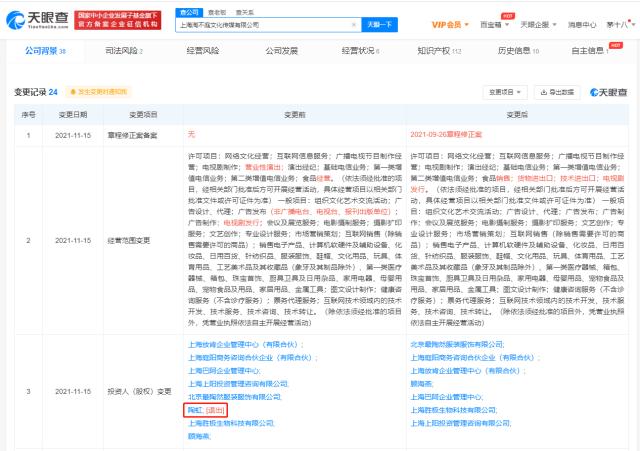Click the red official credit agency banner
Viewport: 640px width, 451px height.
point(118,20)
